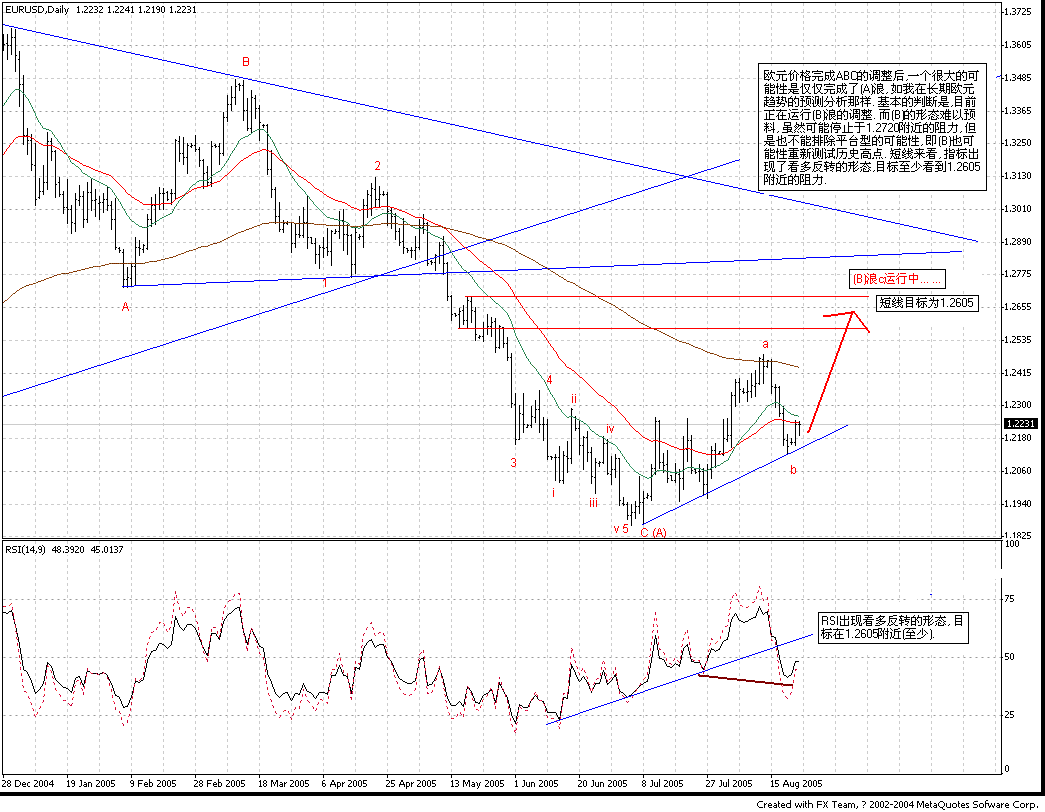
Task: Select the red wave label '2'
Action: pos(377,166)
